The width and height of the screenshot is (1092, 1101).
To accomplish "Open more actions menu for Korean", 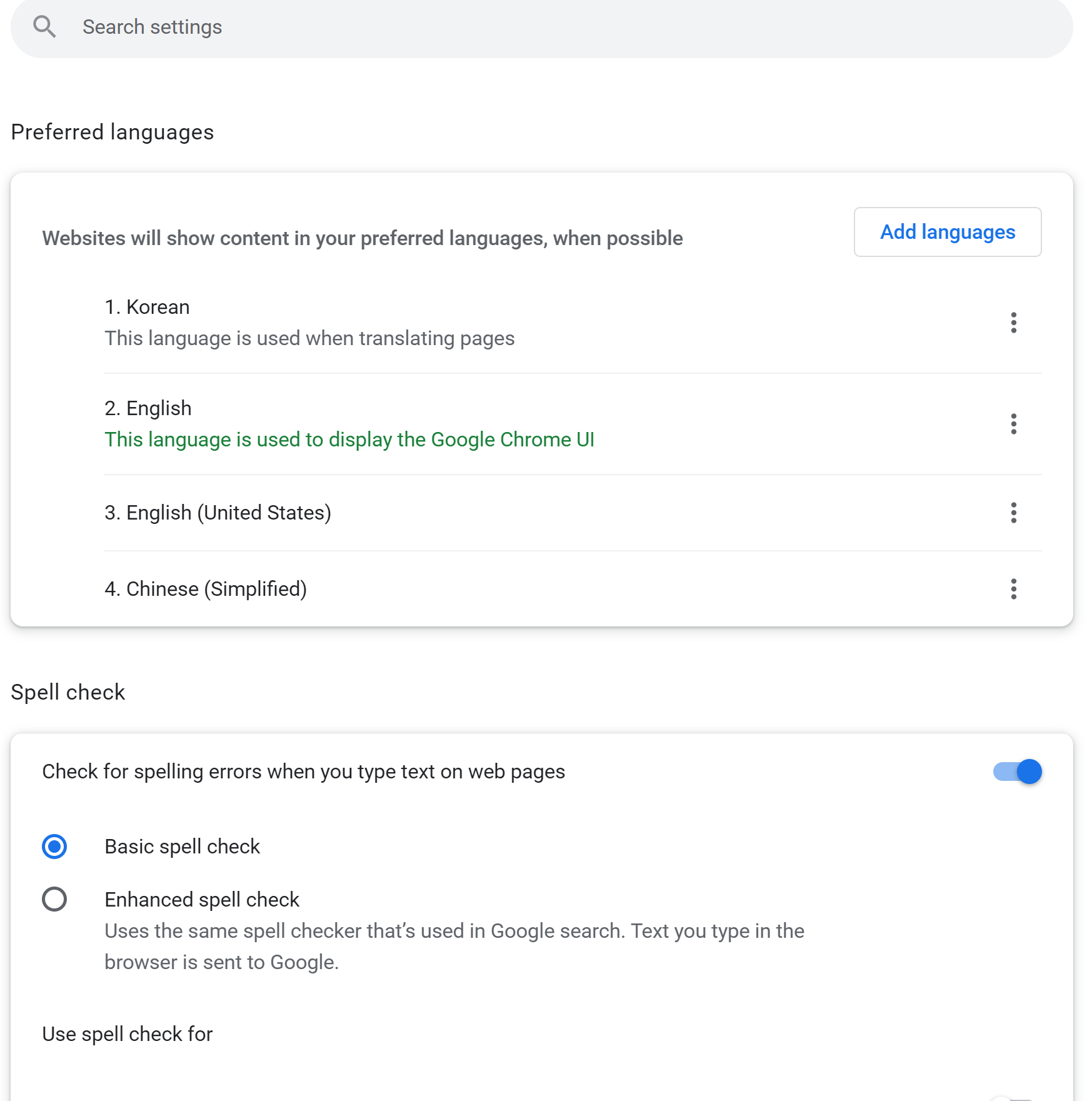I will click(x=1013, y=323).
